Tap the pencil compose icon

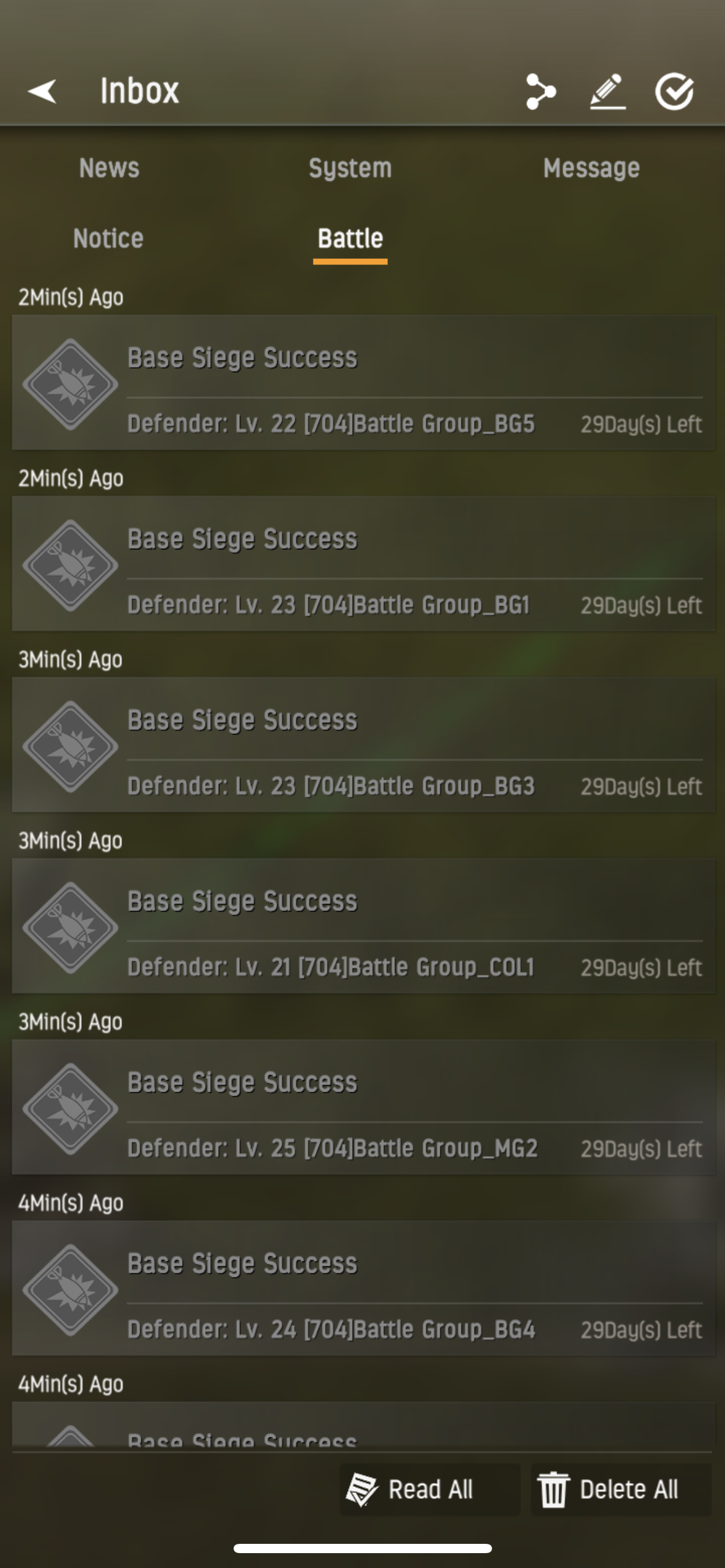point(607,92)
